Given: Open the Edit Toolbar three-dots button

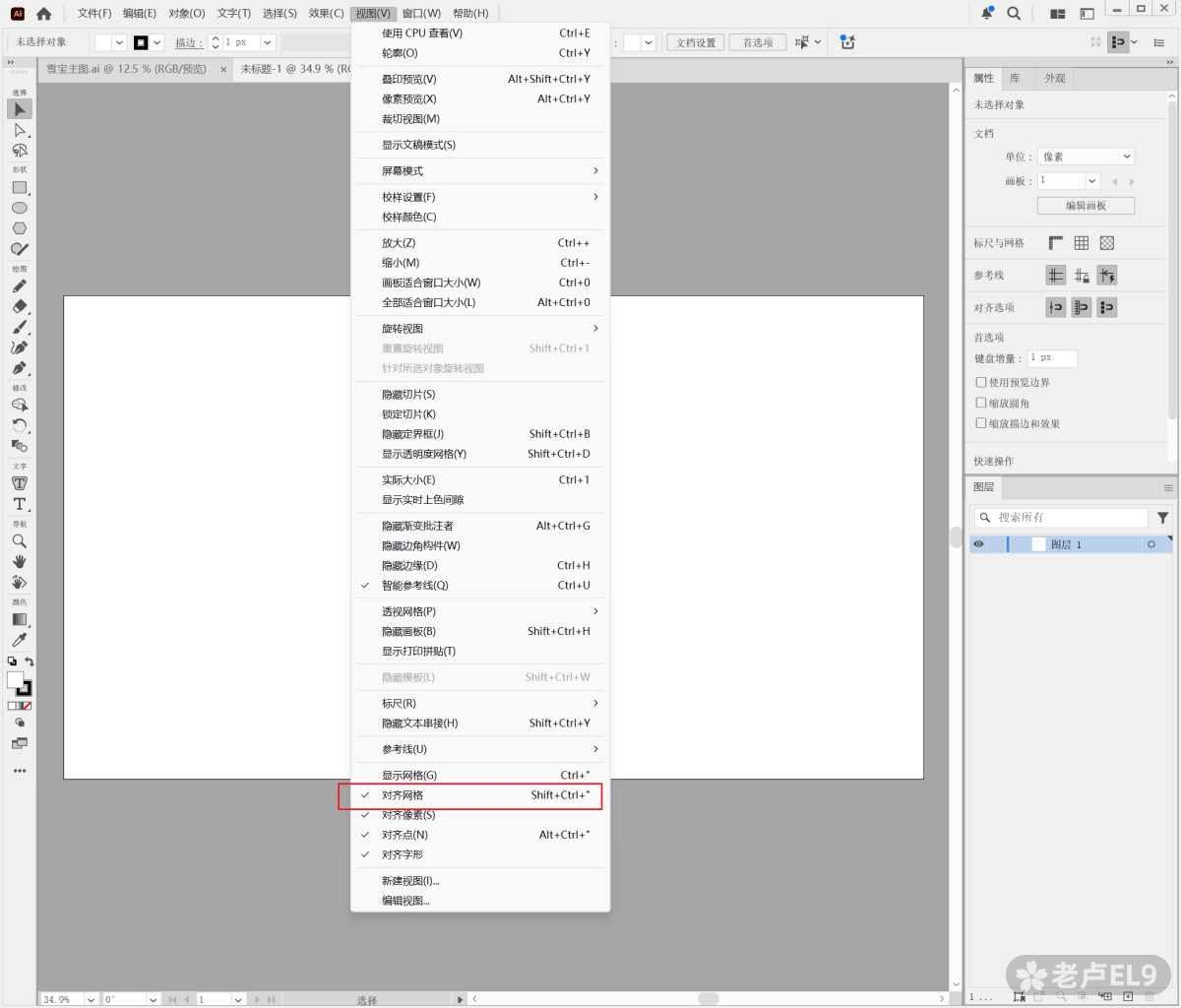Looking at the screenshot, I should (20, 771).
